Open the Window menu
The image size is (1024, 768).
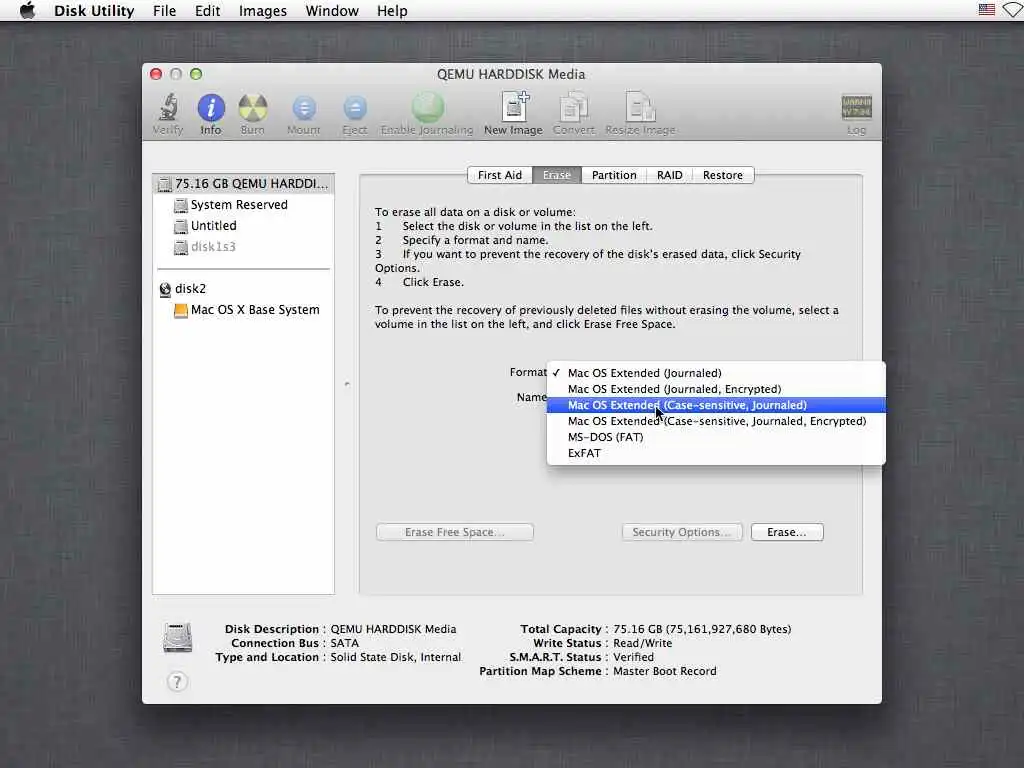coord(332,11)
